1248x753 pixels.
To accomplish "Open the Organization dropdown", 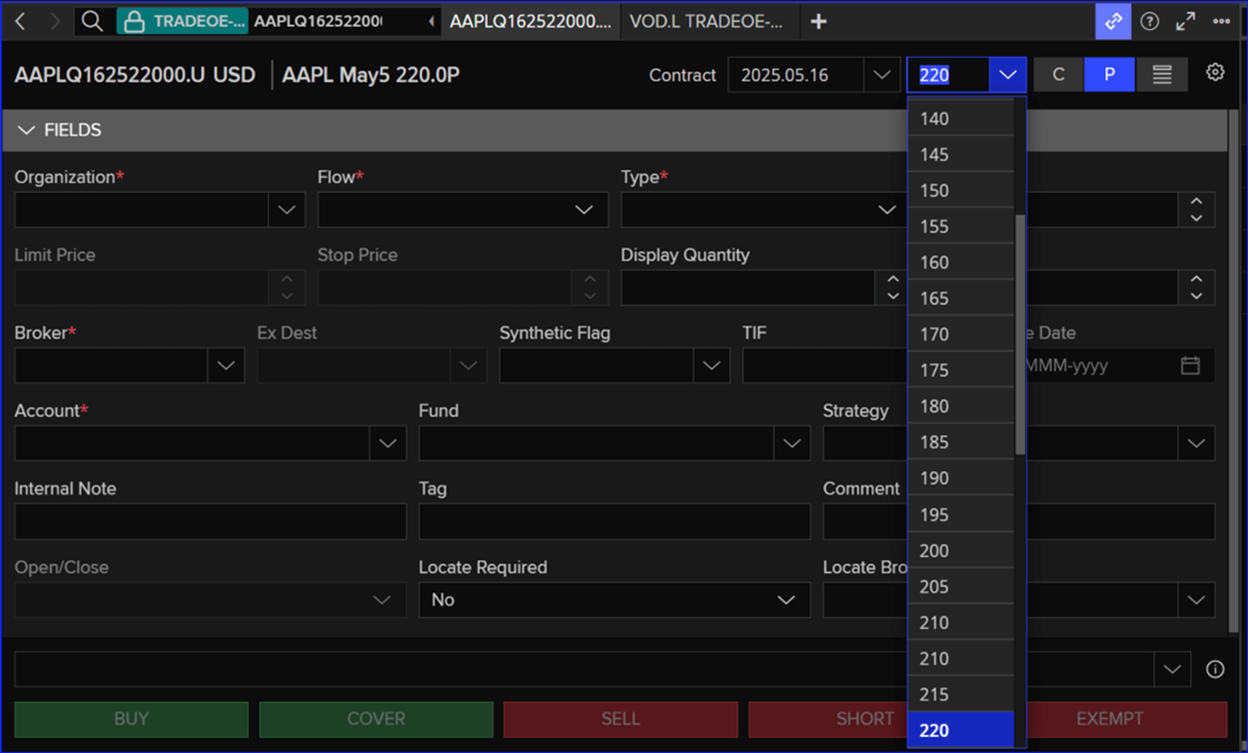I will [x=287, y=209].
